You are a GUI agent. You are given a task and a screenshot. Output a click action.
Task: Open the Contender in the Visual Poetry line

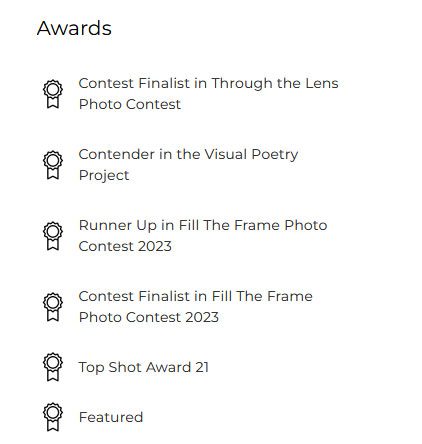click(188, 154)
